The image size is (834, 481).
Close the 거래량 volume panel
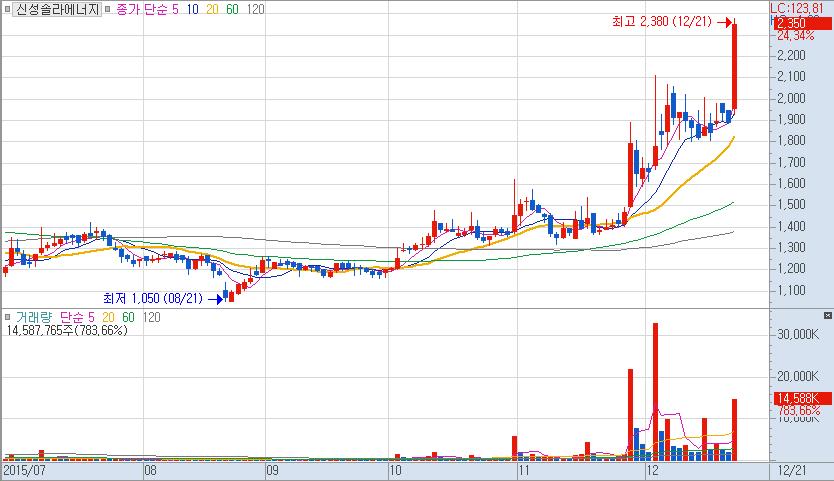(828, 316)
